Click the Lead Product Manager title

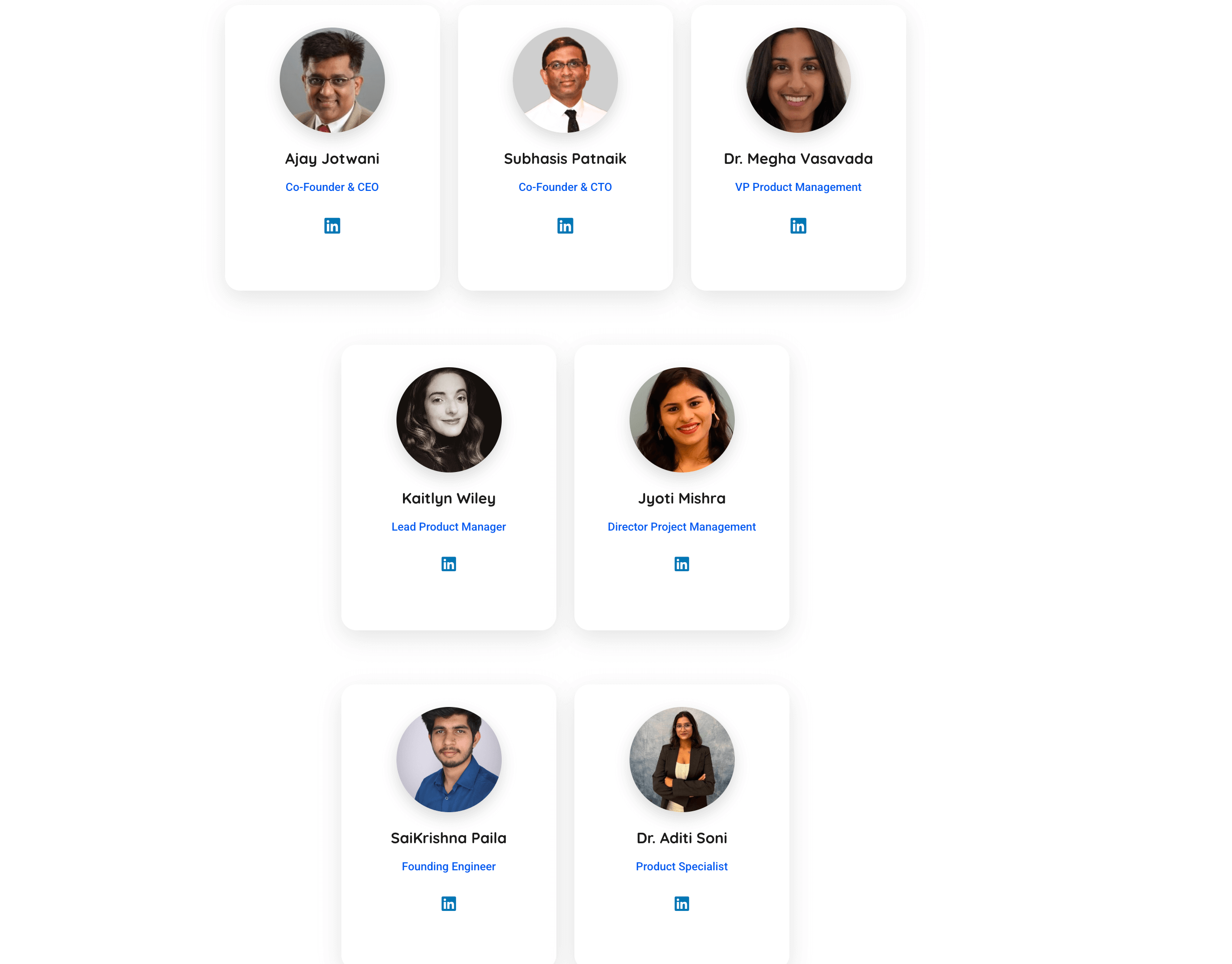(448, 527)
